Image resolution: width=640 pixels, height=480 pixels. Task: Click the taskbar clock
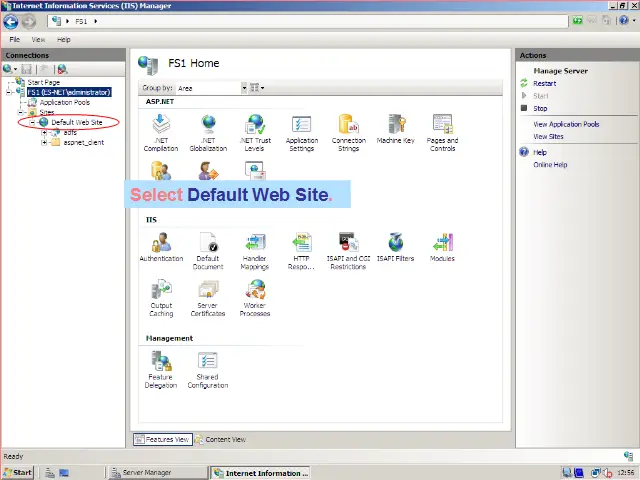[625, 473]
